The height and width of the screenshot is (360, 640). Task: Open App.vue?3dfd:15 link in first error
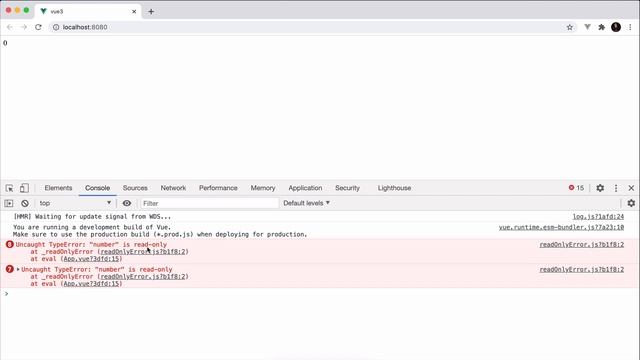pyautogui.click(x=92, y=259)
